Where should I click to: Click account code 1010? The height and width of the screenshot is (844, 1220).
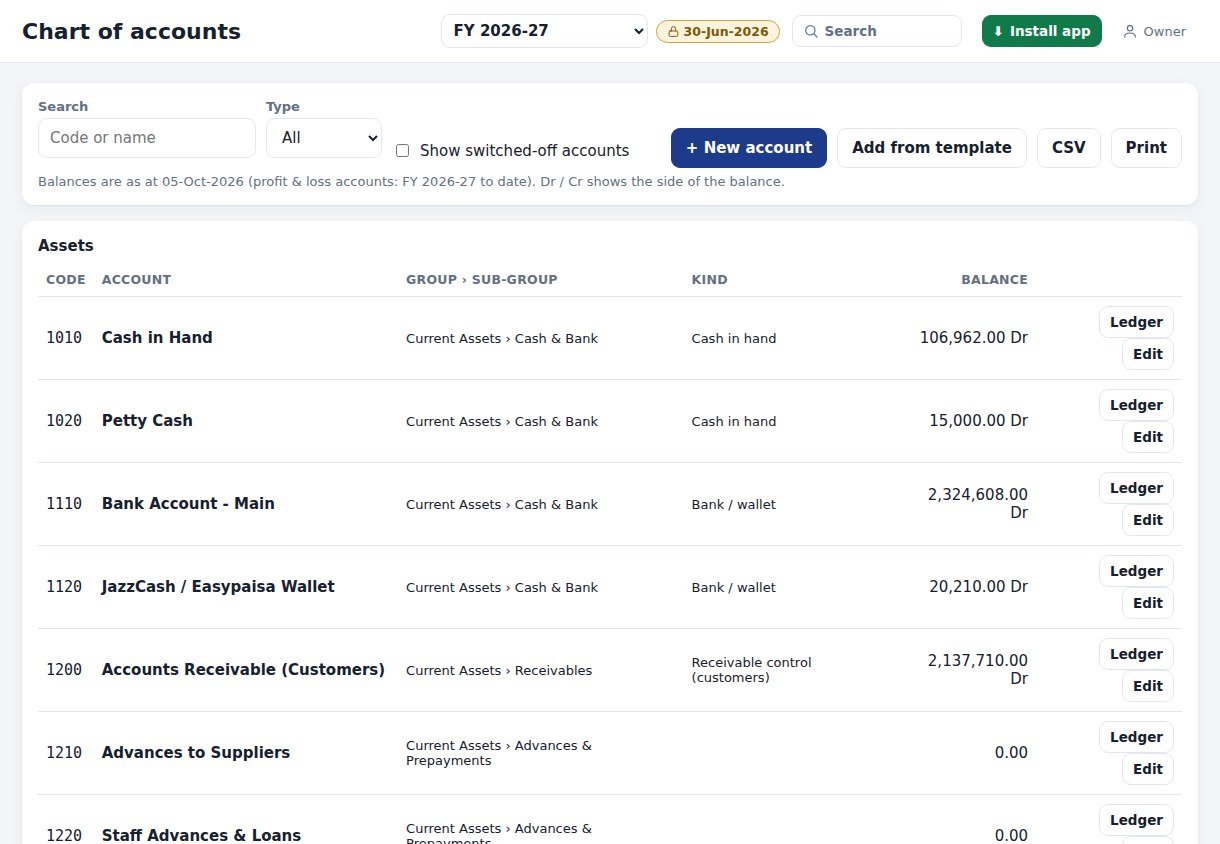click(64, 338)
